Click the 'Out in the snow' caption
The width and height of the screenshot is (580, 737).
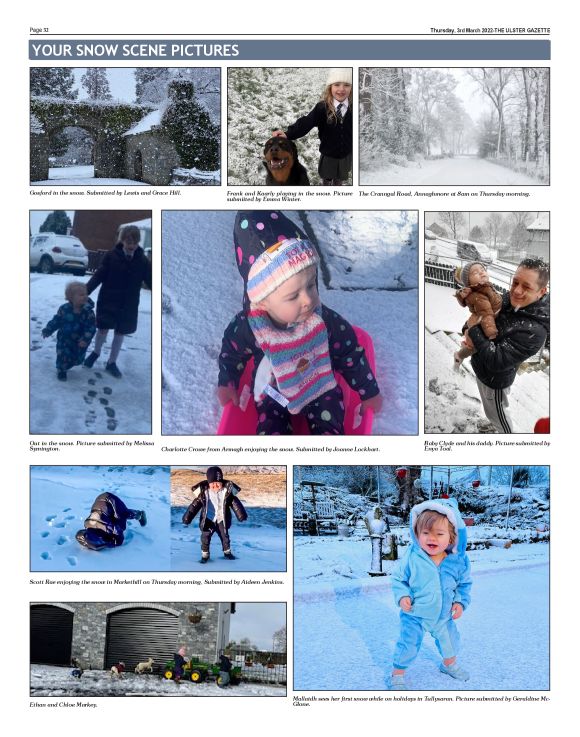92,446
